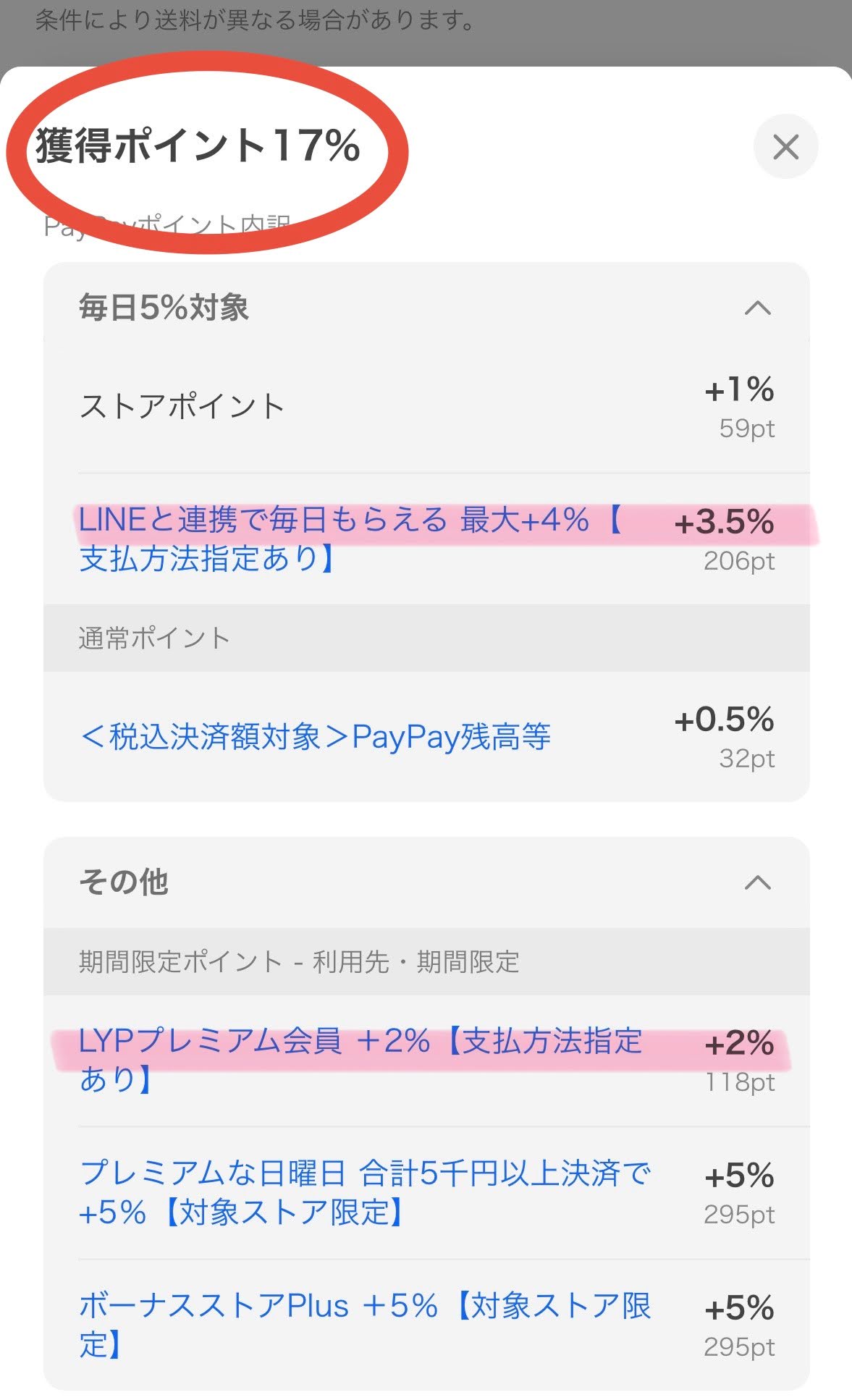This screenshot has height=1400, width=852.
Task: Click the PayPayポイント内訳 label
Action: (166, 227)
